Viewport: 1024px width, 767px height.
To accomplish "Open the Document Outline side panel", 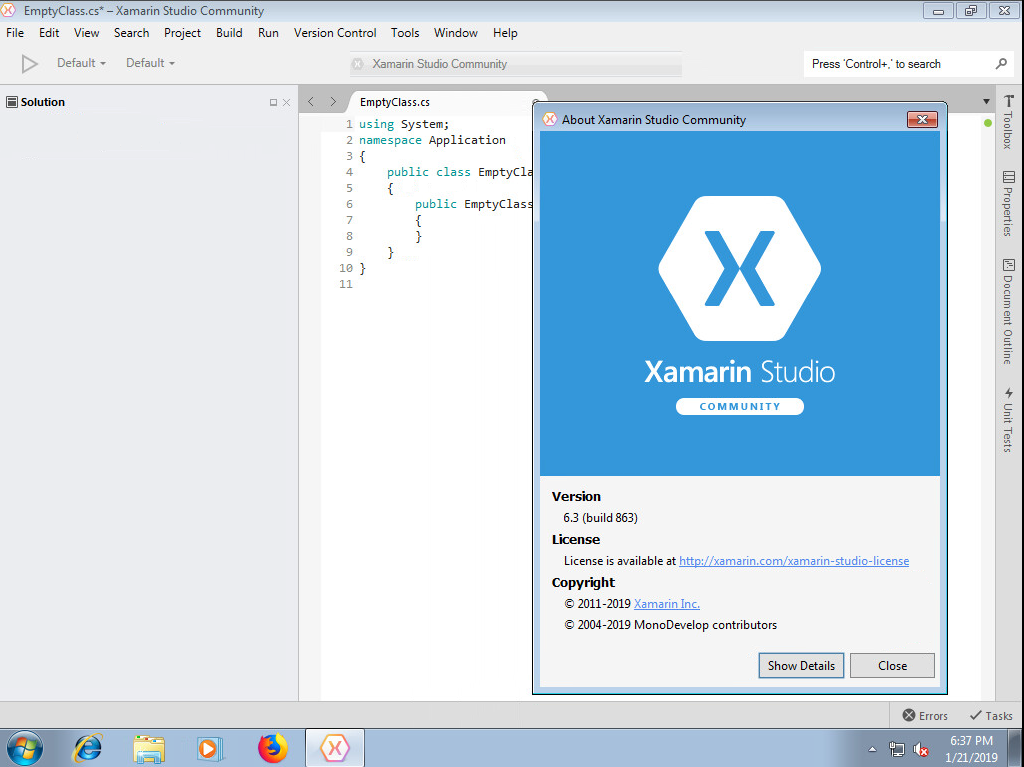I will (1007, 311).
